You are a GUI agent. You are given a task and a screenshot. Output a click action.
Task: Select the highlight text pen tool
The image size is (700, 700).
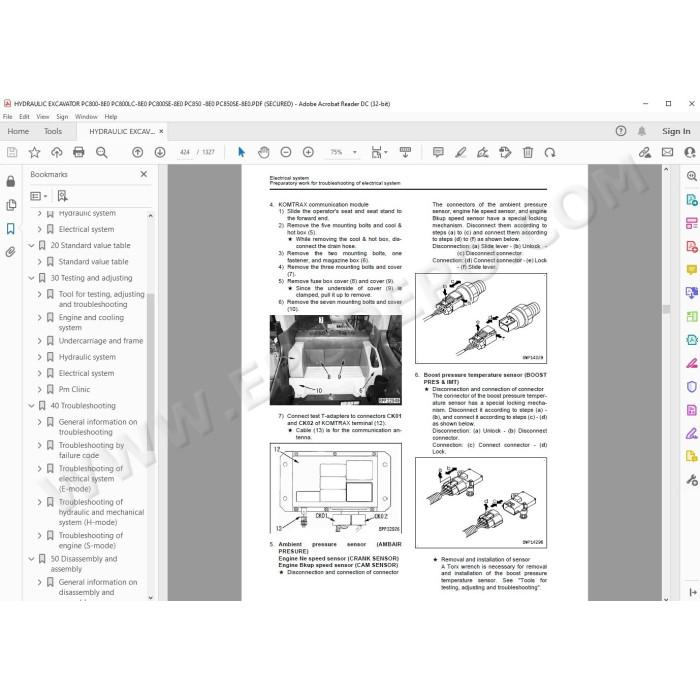(460, 153)
